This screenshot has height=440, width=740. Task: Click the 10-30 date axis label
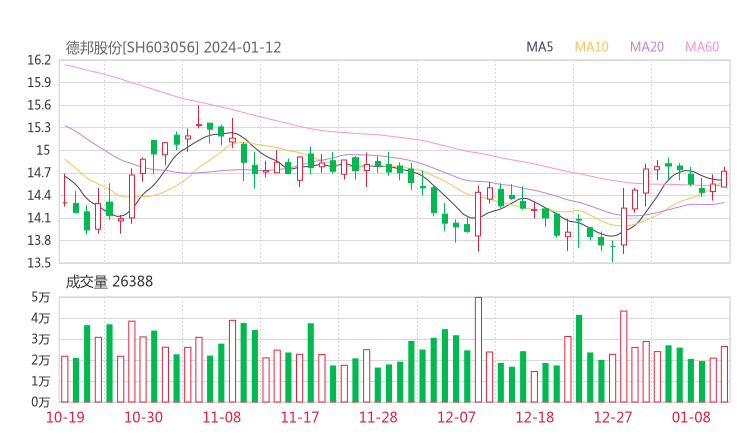pyautogui.click(x=143, y=417)
